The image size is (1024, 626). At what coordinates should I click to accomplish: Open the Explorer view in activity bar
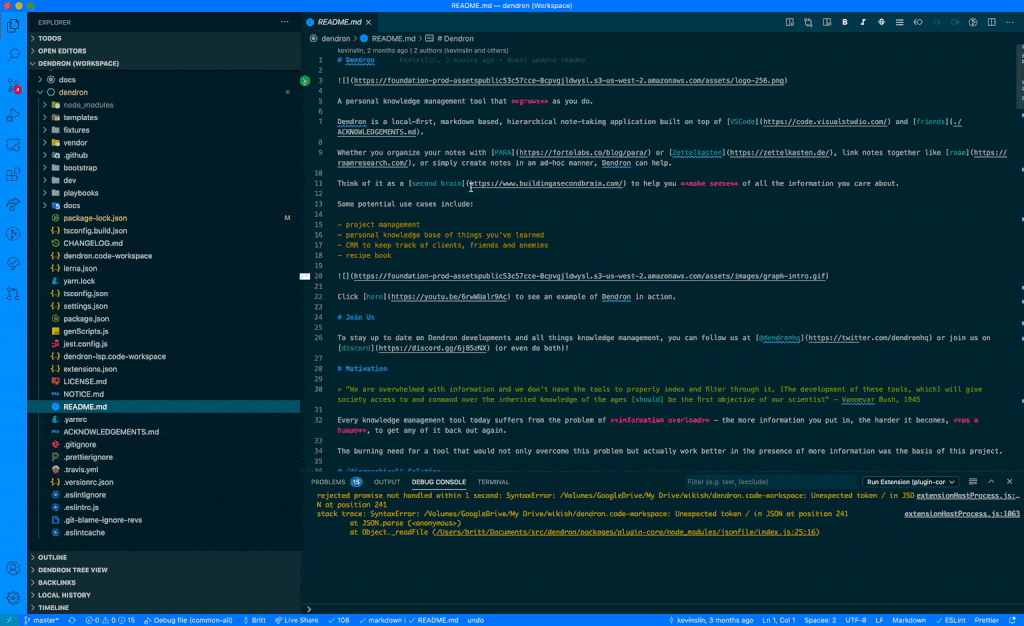click(13, 25)
